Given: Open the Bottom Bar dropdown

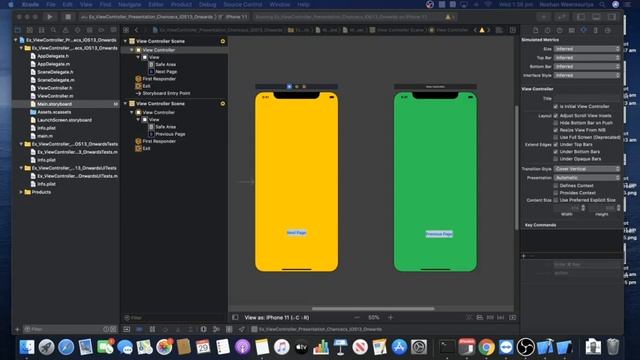Looking at the screenshot, I should pos(587,67).
